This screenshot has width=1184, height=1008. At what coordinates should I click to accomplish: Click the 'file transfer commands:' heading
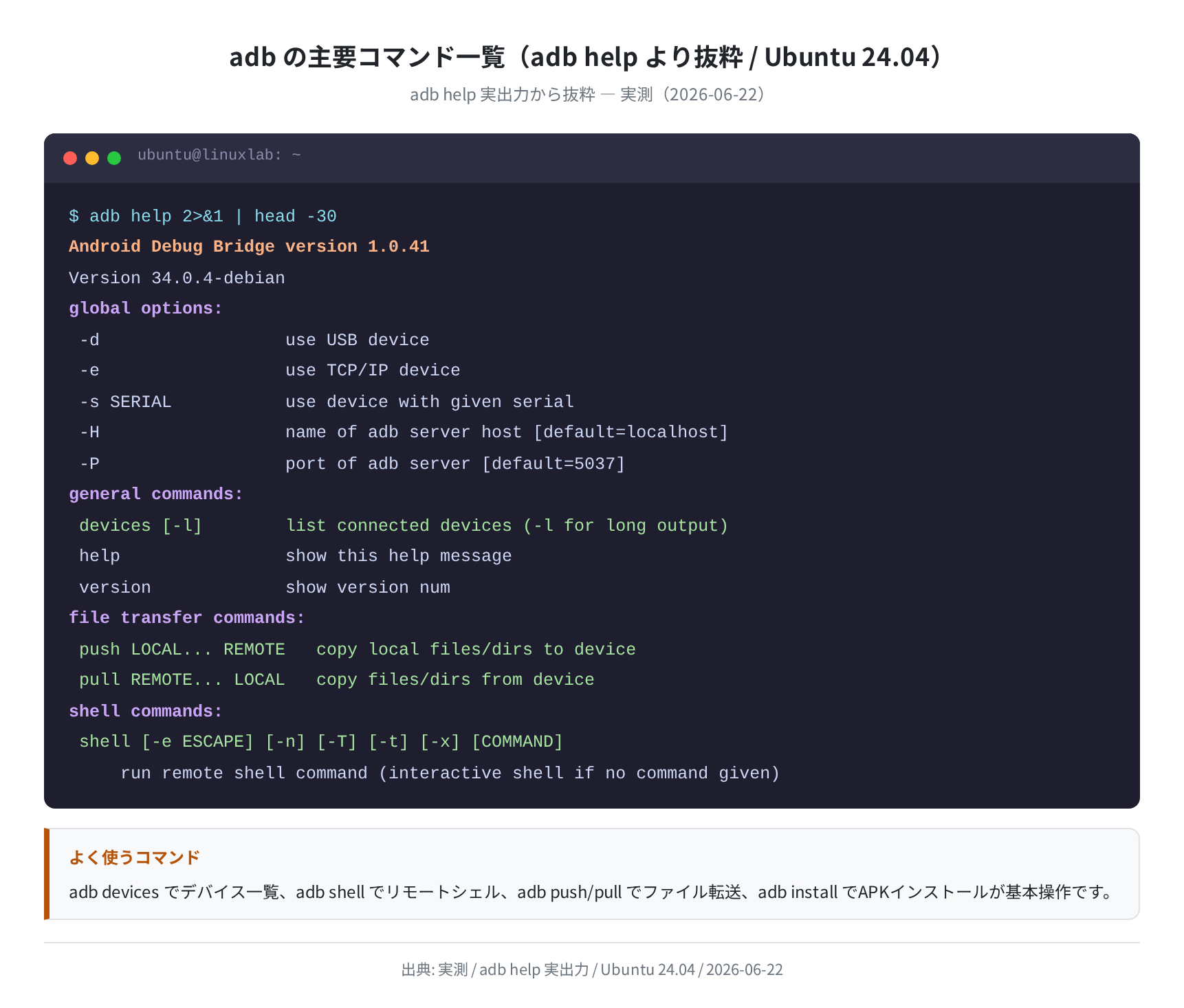(x=187, y=618)
